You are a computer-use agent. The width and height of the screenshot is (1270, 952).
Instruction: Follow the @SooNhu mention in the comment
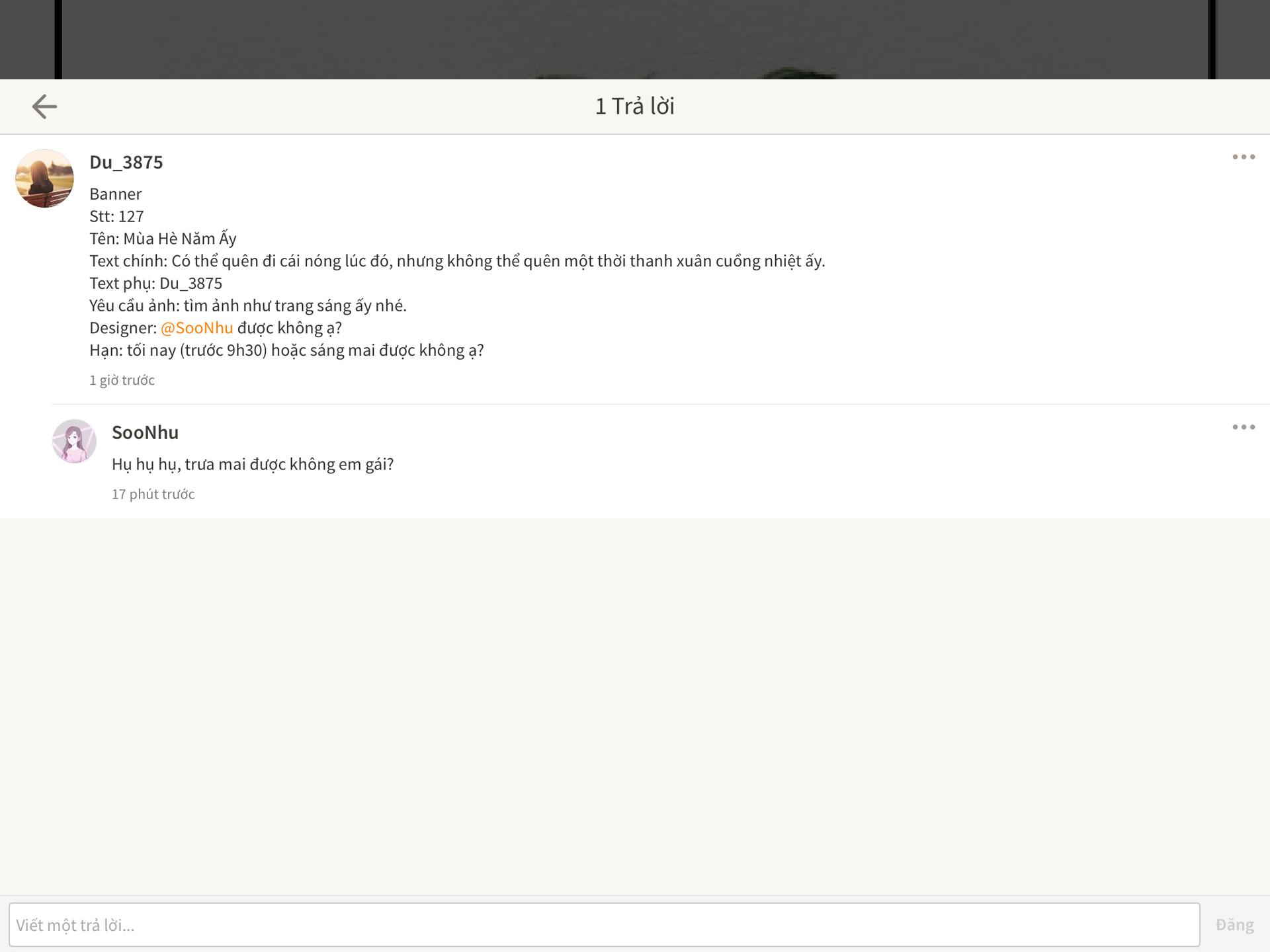(197, 328)
